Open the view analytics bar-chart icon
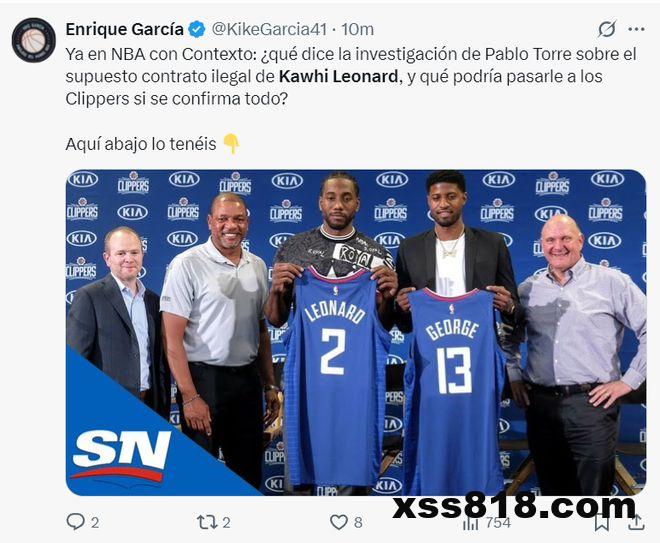This screenshot has height=543, width=660. point(471,523)
